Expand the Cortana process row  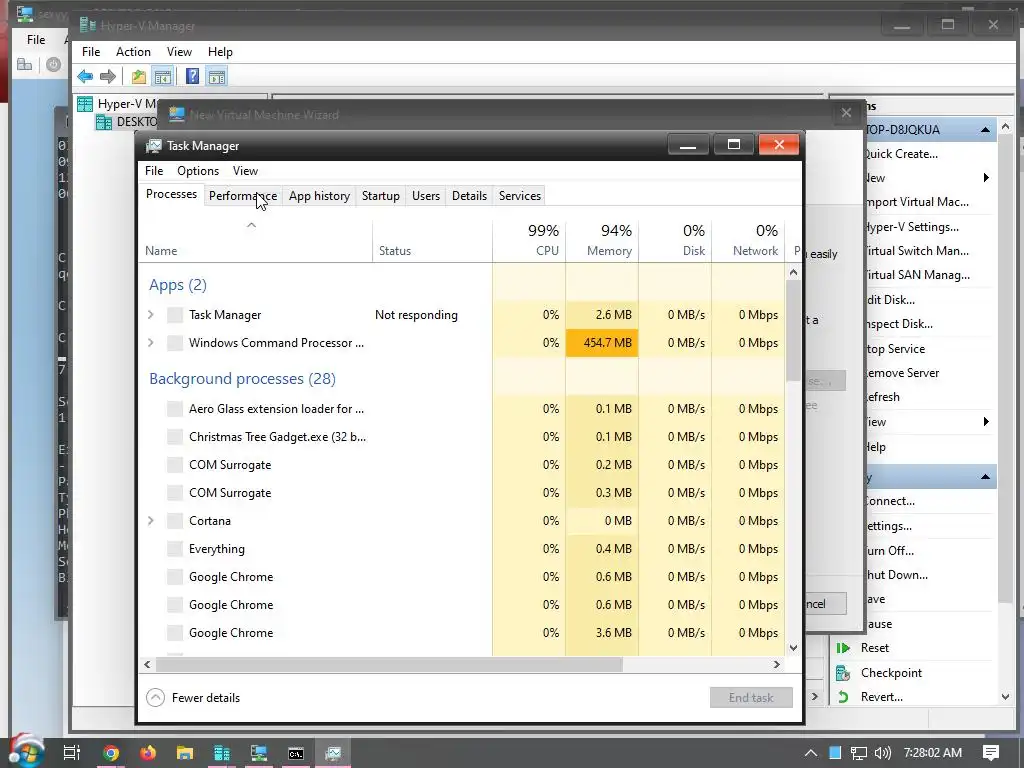151,520
